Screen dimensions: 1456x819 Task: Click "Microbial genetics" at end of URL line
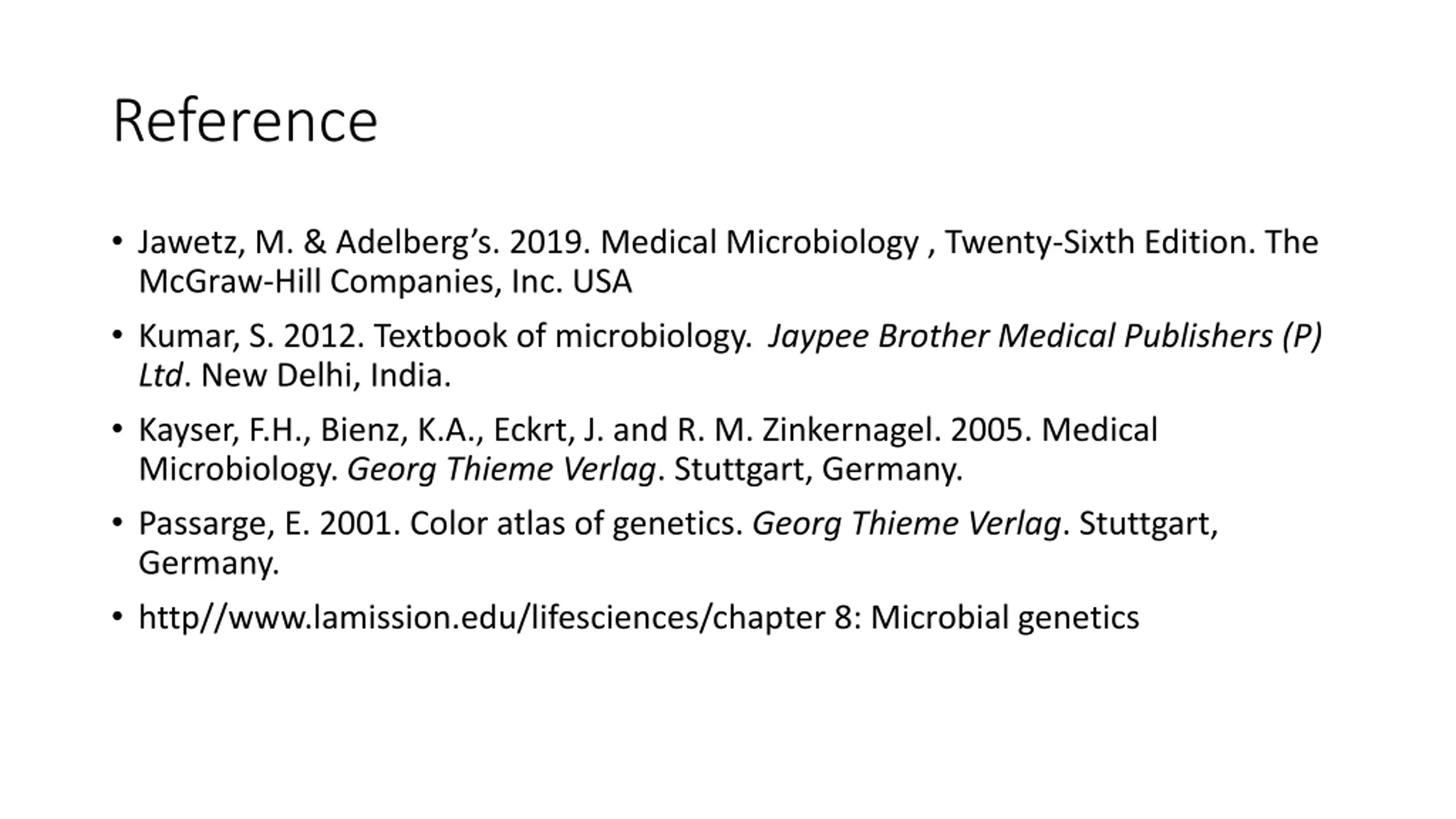(1004, 618)
